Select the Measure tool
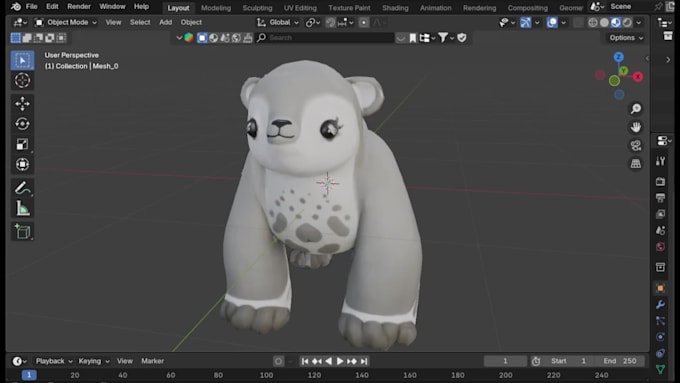 click(x=23, y=209)
